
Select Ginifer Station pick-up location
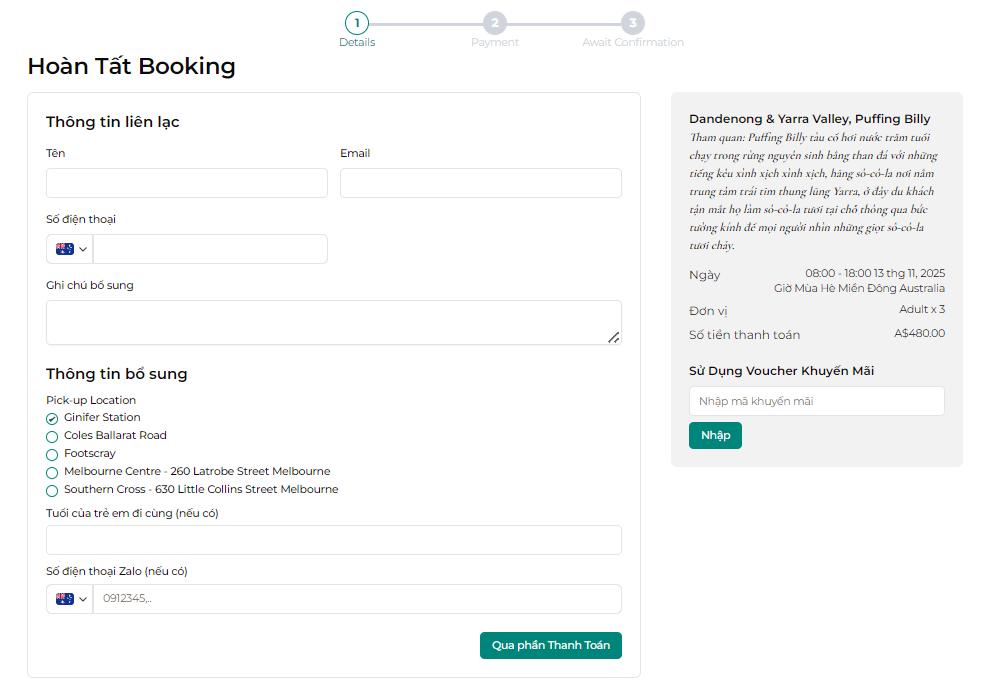[x=52, y=418]
